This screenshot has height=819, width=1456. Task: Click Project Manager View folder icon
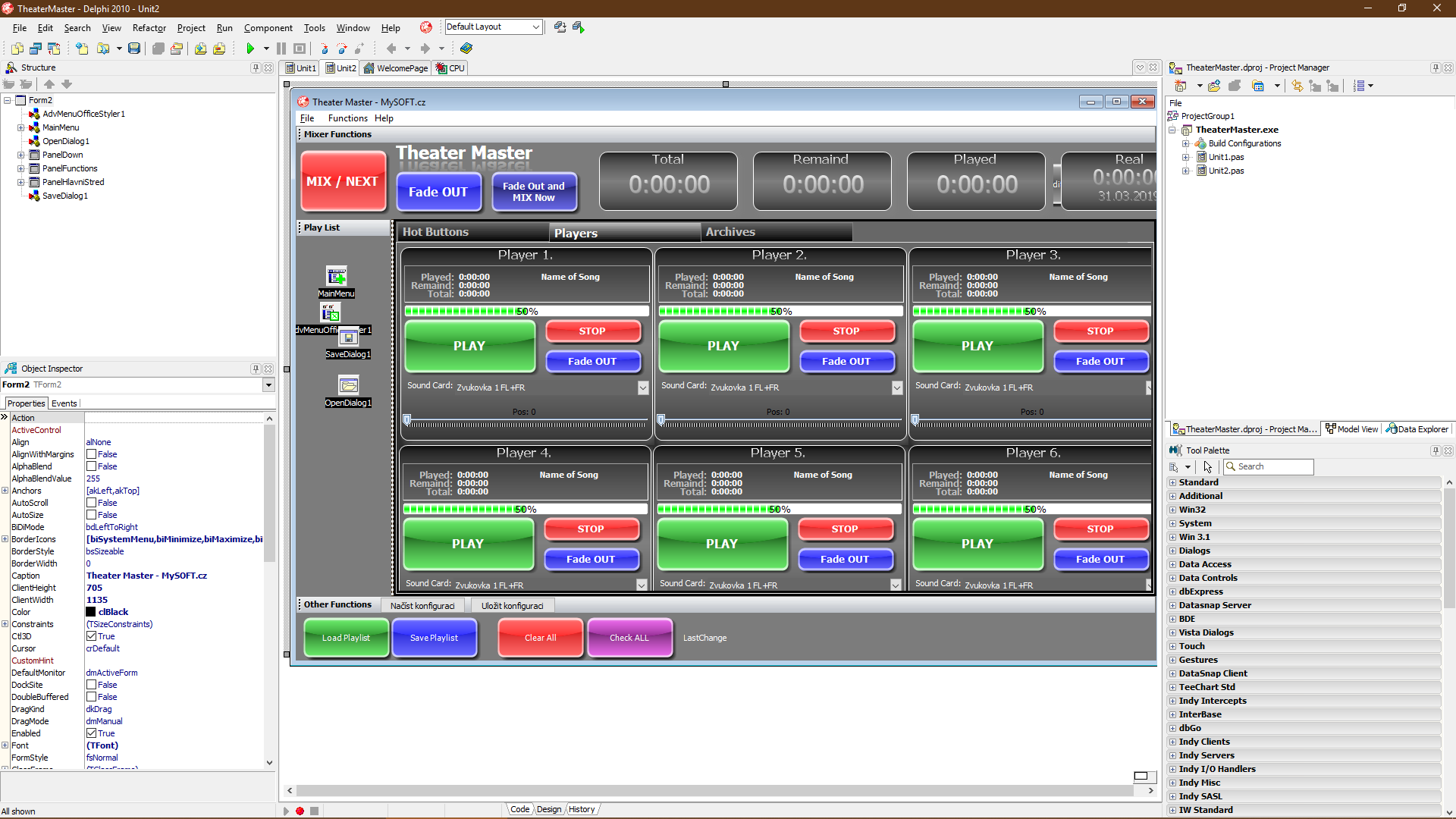(1258, 86)
